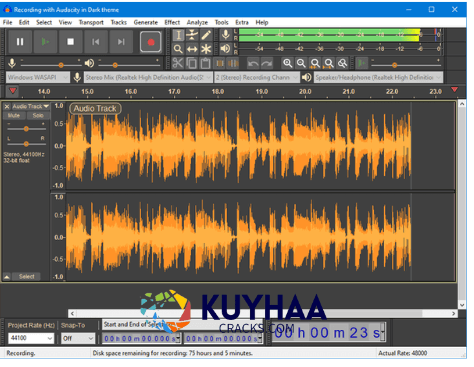Close the Audio Track with X
This screenshot has height=367, width=474.
(7, 107)
